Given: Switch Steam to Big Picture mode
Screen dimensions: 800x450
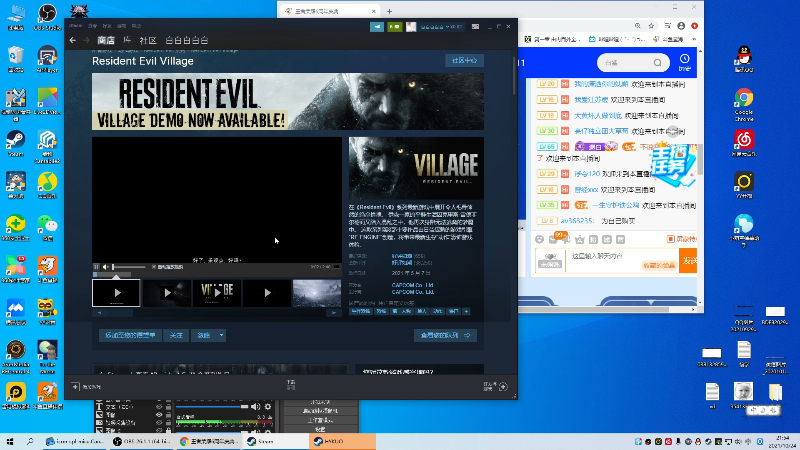Looking at the screenshot, I should 475,27.
